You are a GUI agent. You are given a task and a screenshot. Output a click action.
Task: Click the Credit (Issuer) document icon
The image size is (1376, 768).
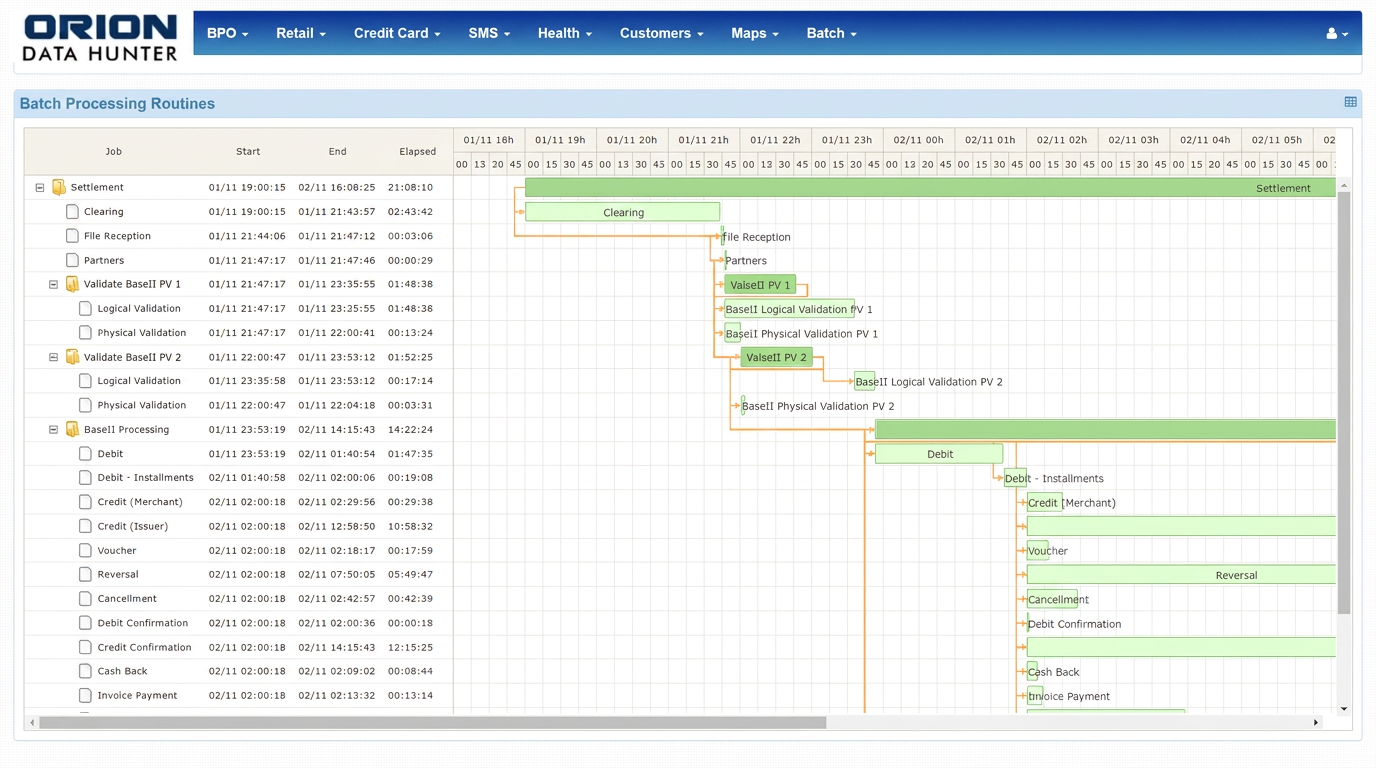[x=85, y=526]
